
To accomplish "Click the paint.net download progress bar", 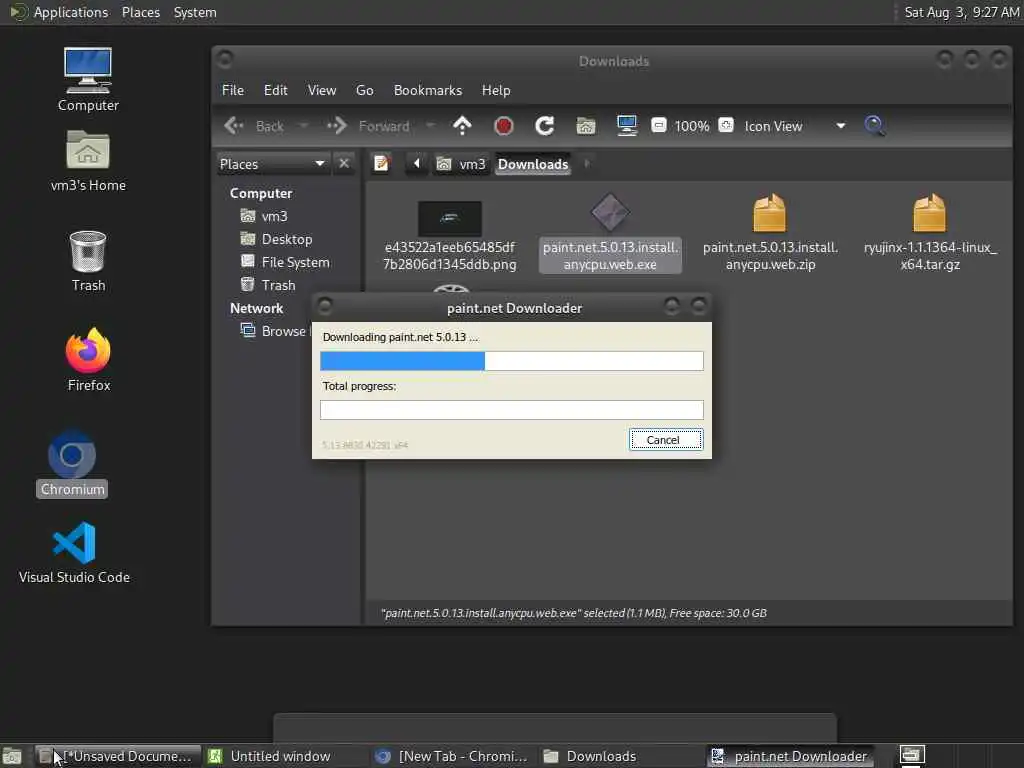I will [511, 360].
